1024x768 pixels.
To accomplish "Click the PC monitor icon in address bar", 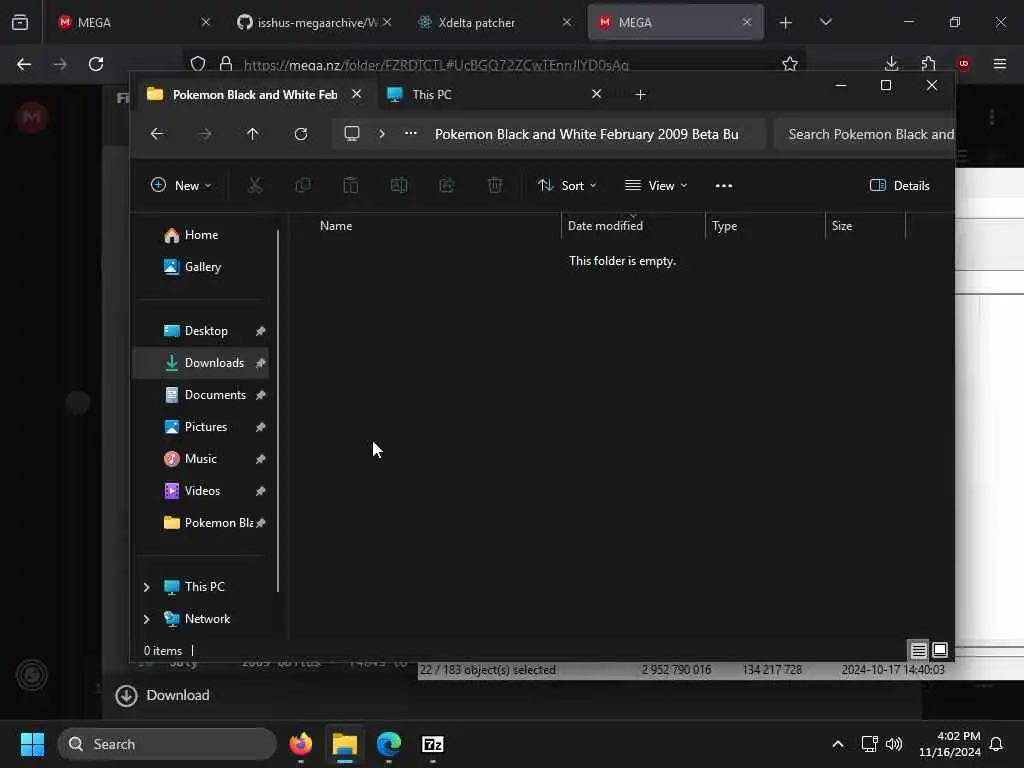I will click(x=352, y=134).
